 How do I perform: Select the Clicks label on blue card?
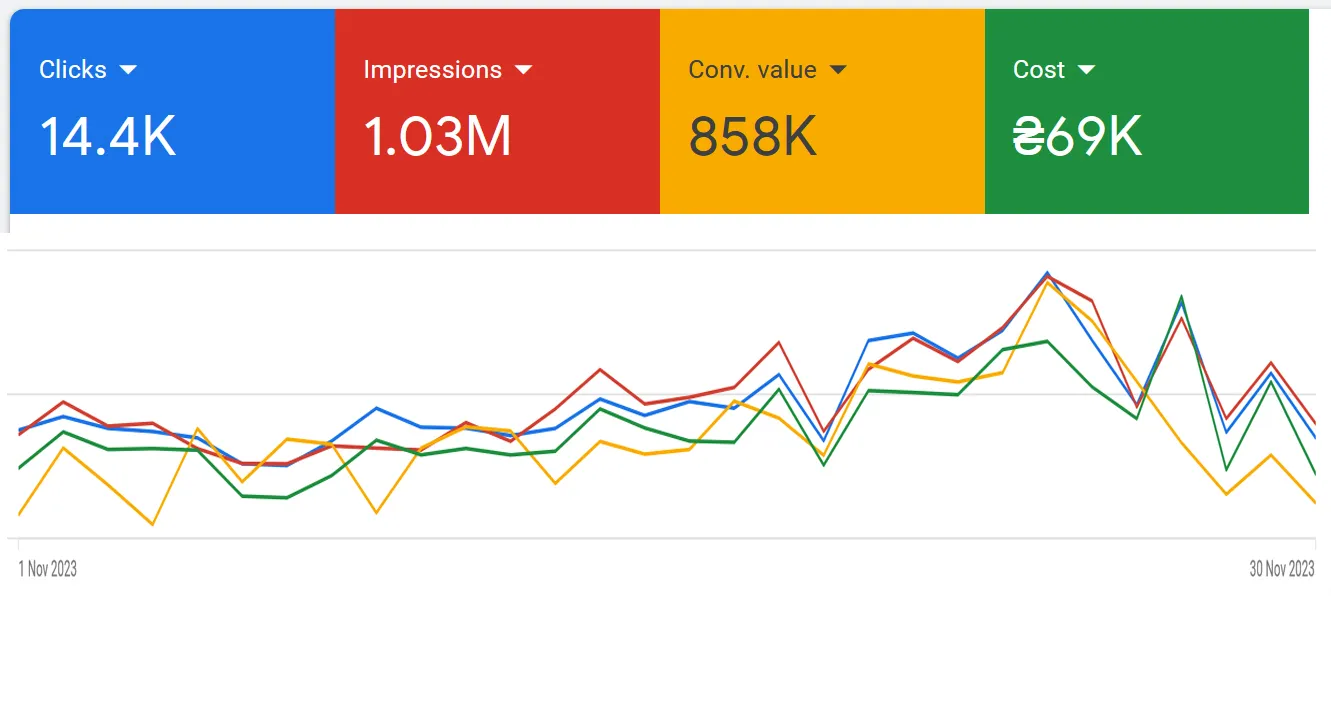coord(73,70)
